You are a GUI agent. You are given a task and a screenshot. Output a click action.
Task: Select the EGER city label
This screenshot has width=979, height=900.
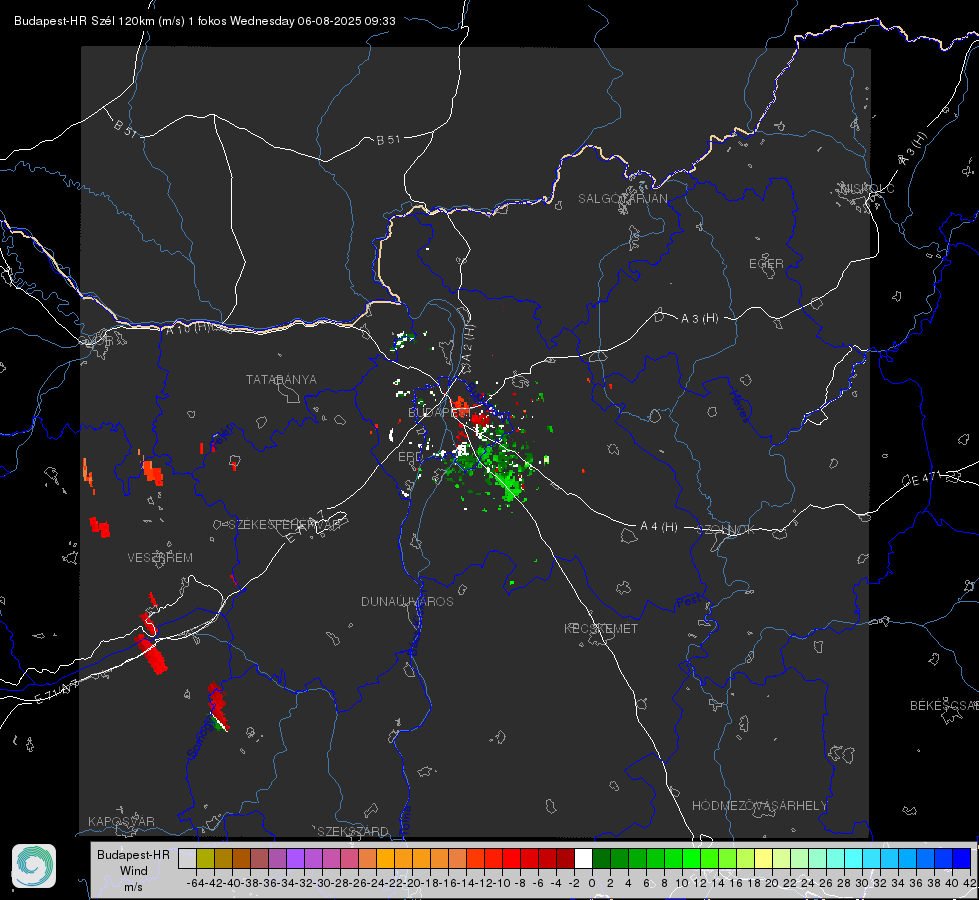point(766,264)
